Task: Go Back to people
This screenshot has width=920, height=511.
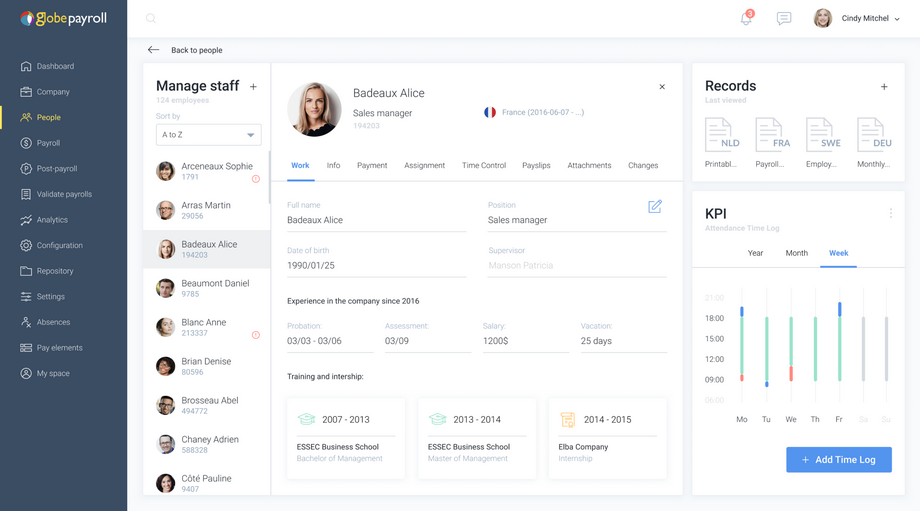Action: [x=185, y=50]
